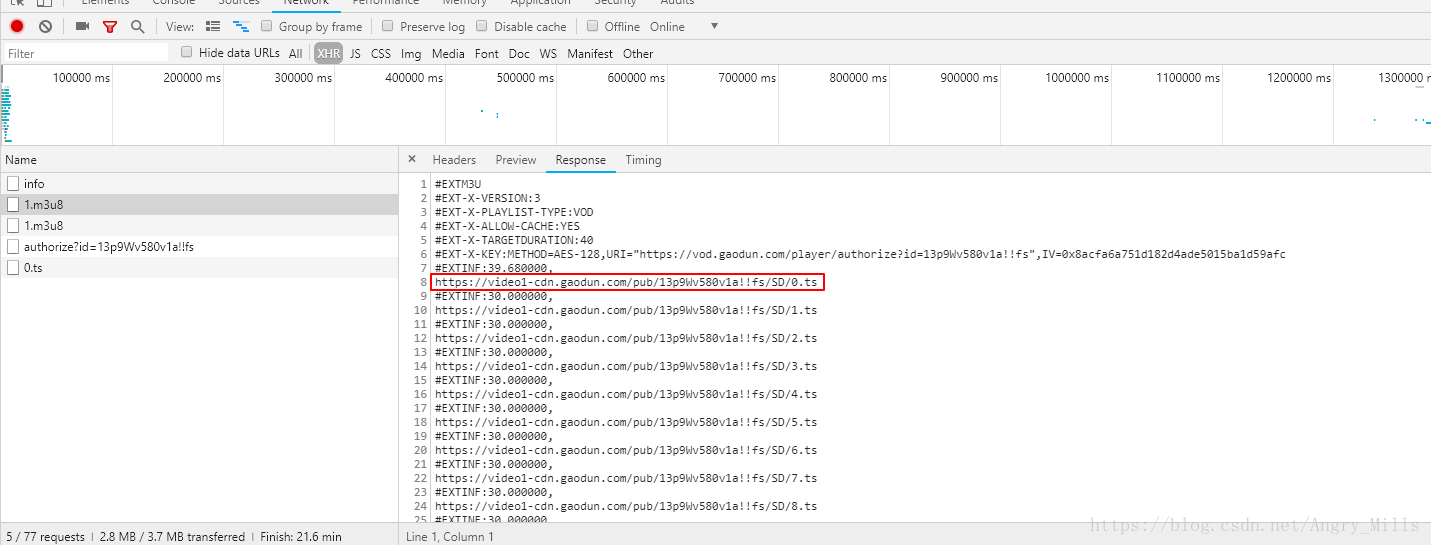This screenshot has height=545, width=1431.
Task: Click the #EXT-X-KEY:METHOD=AES-128 line
Action: pos(860,255)
